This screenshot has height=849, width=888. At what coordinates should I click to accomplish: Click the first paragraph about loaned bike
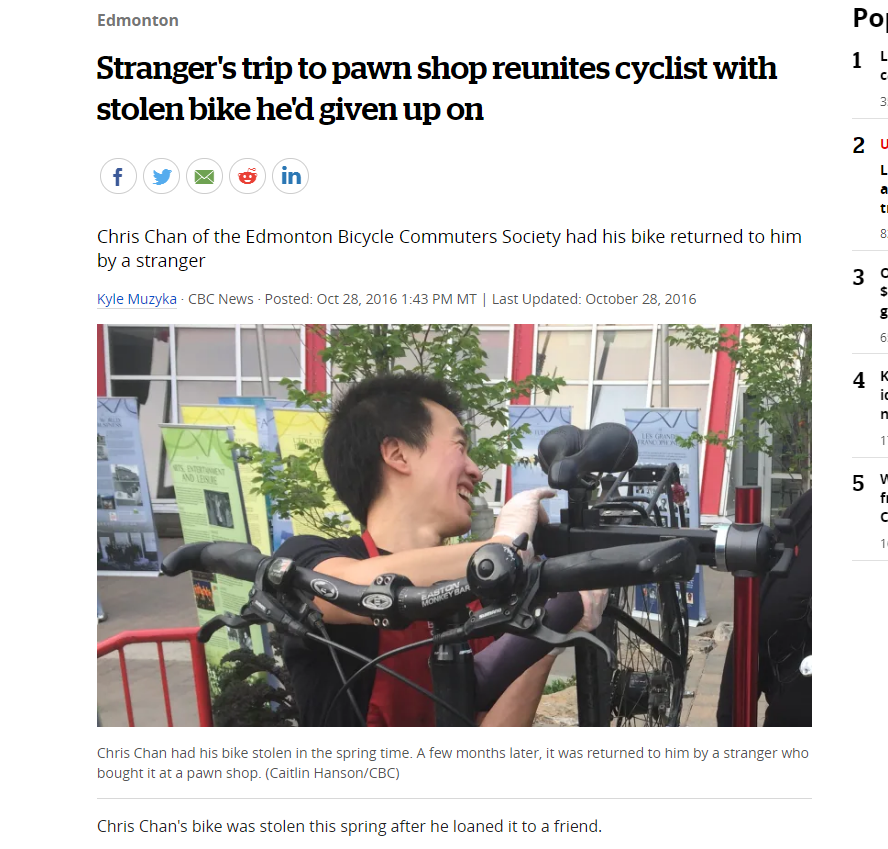click(x=349, y=826)
